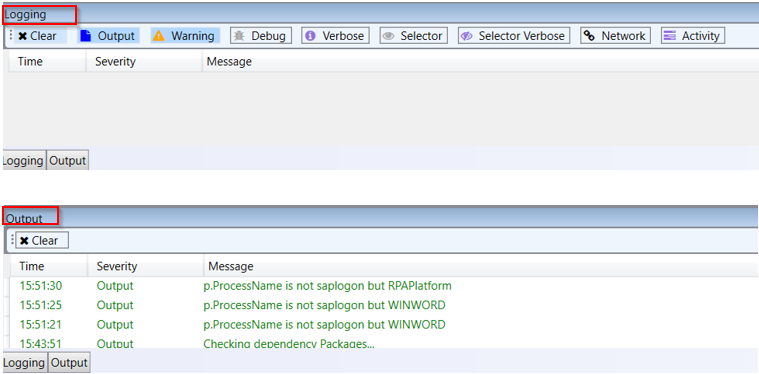The image size is (759, 374).
Task: Click the X icon of Output panel Clear
Action: tap(24, 241)
